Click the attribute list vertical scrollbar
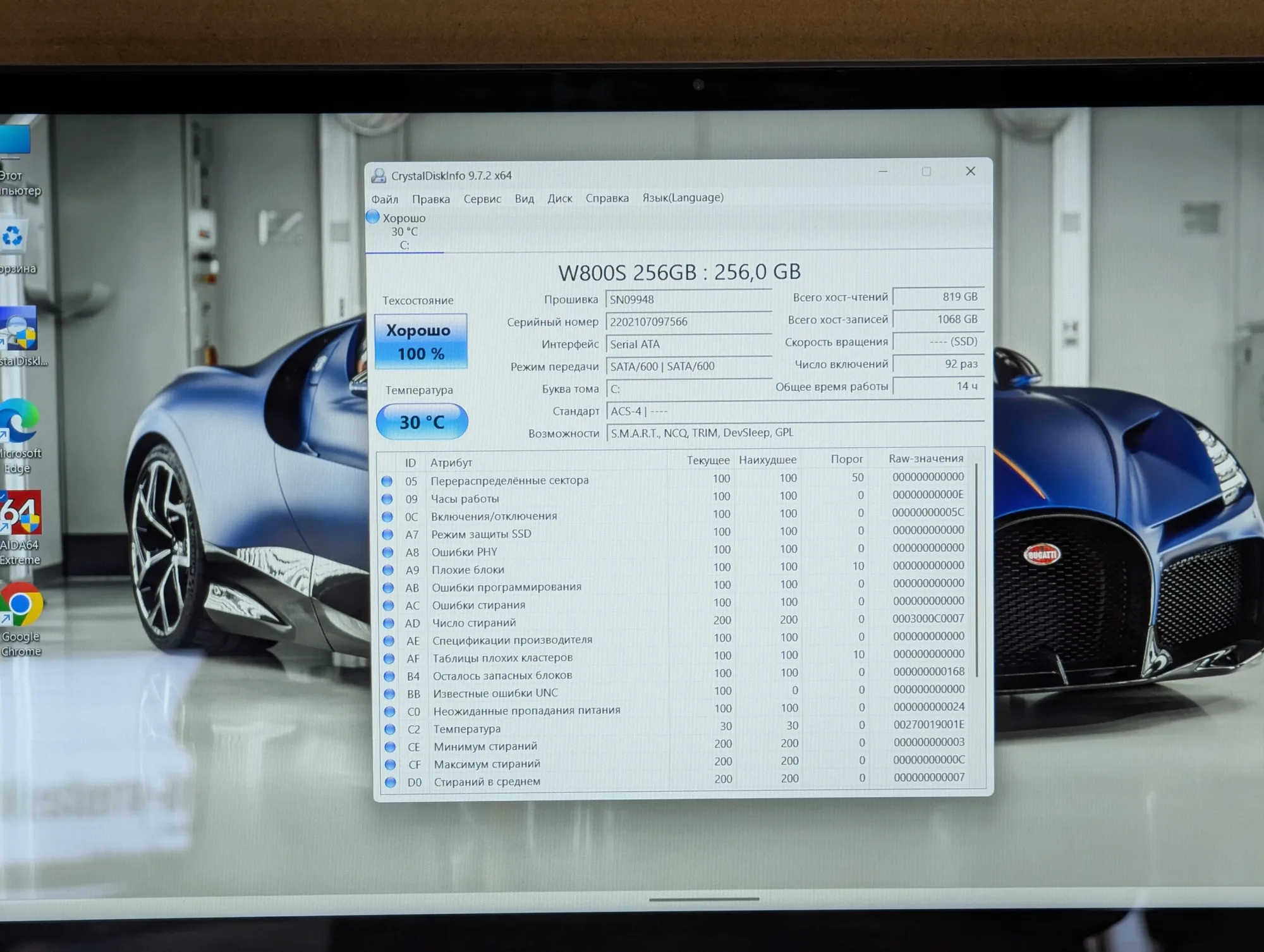 pyautogui.click(x=976, y=571)
